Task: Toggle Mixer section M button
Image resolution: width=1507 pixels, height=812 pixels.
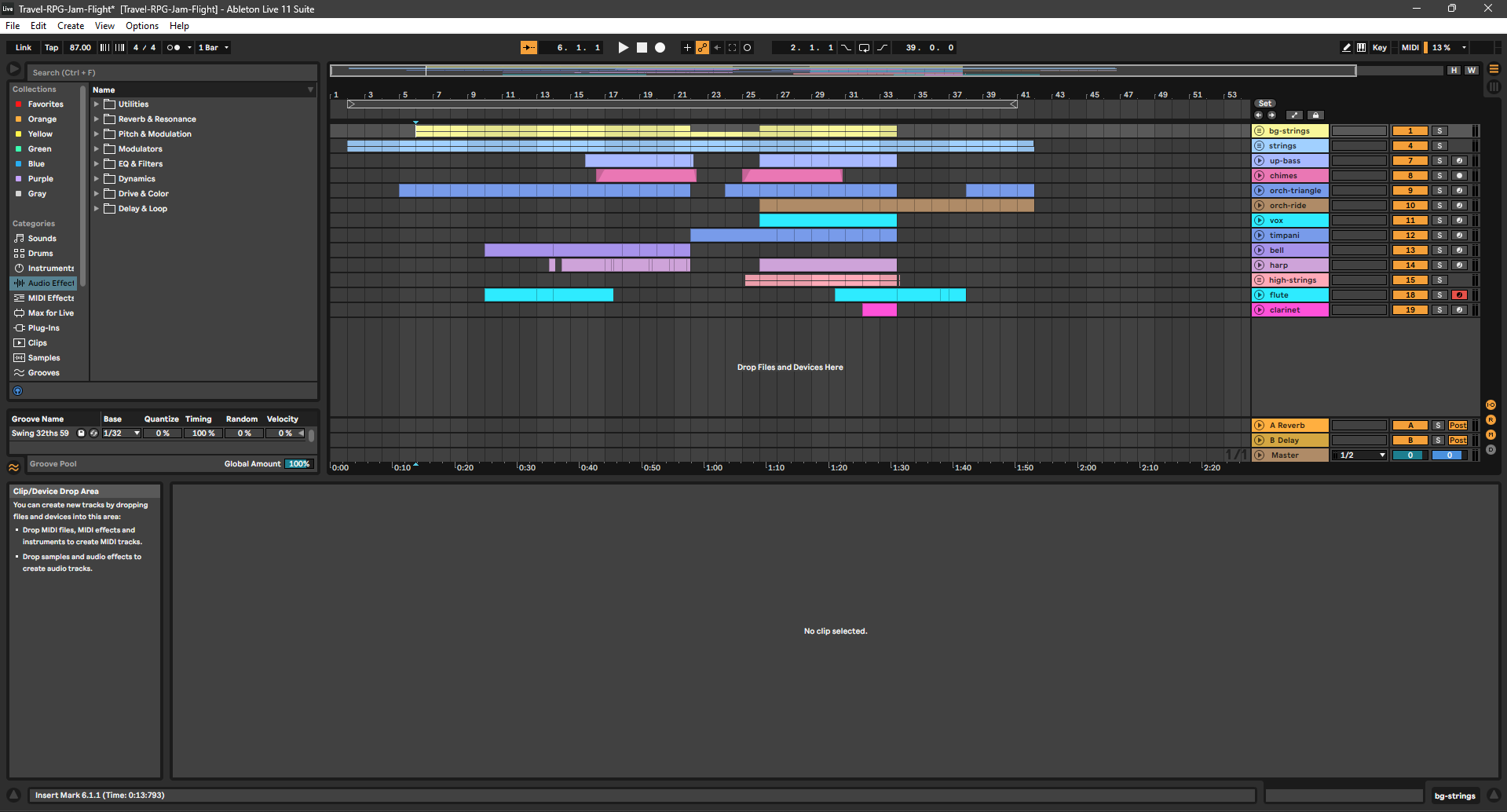Action: click(1491, 435)
